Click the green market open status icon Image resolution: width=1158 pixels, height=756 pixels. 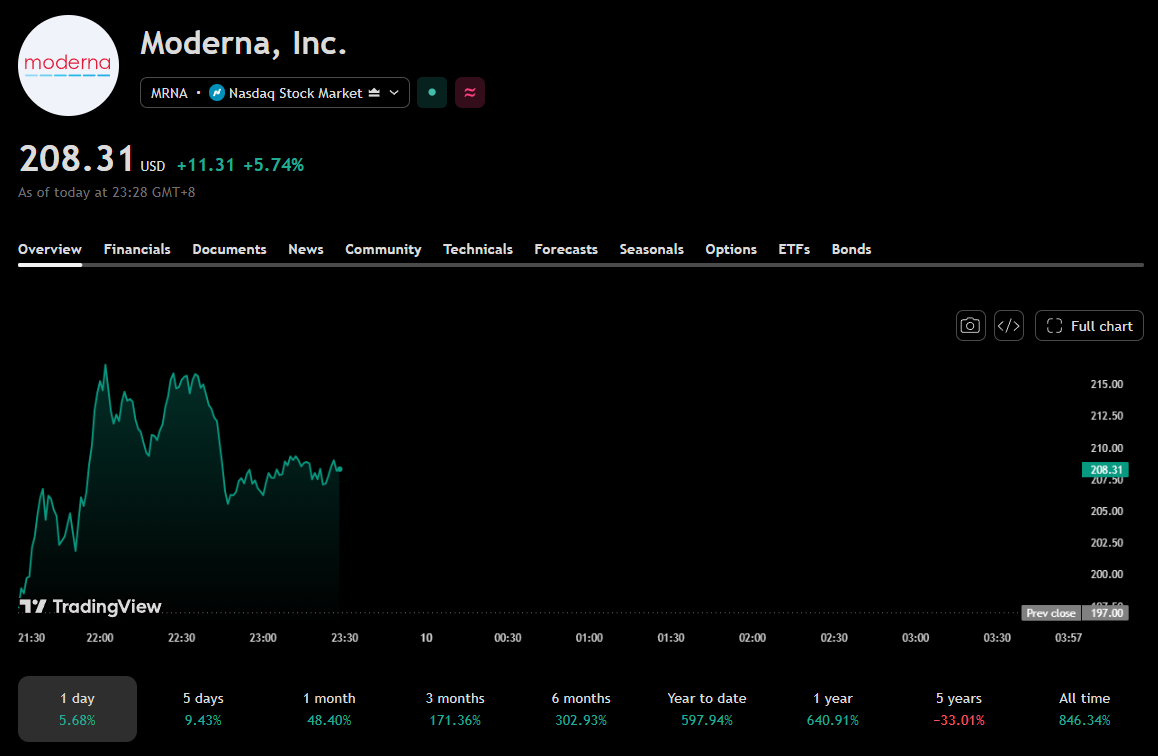click(432, 93)
